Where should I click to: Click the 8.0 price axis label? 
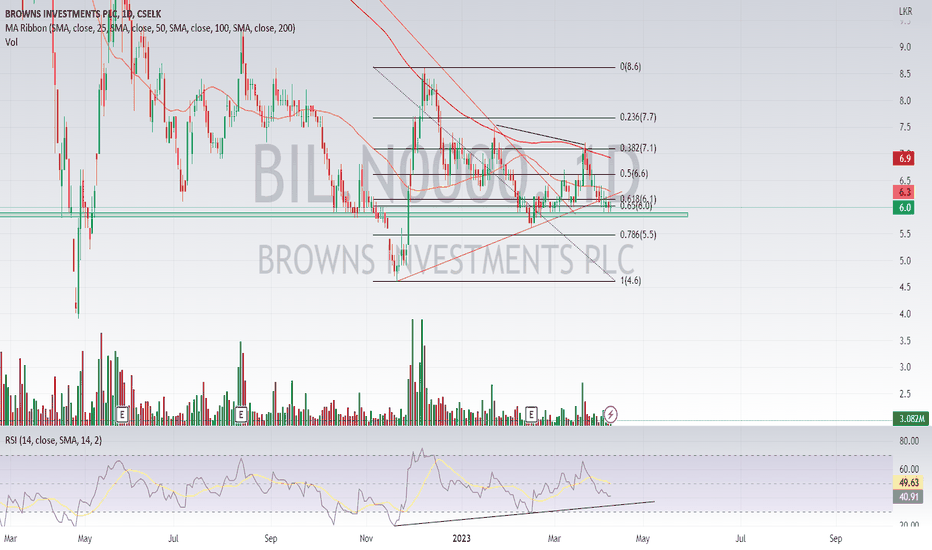coord(905,101)
